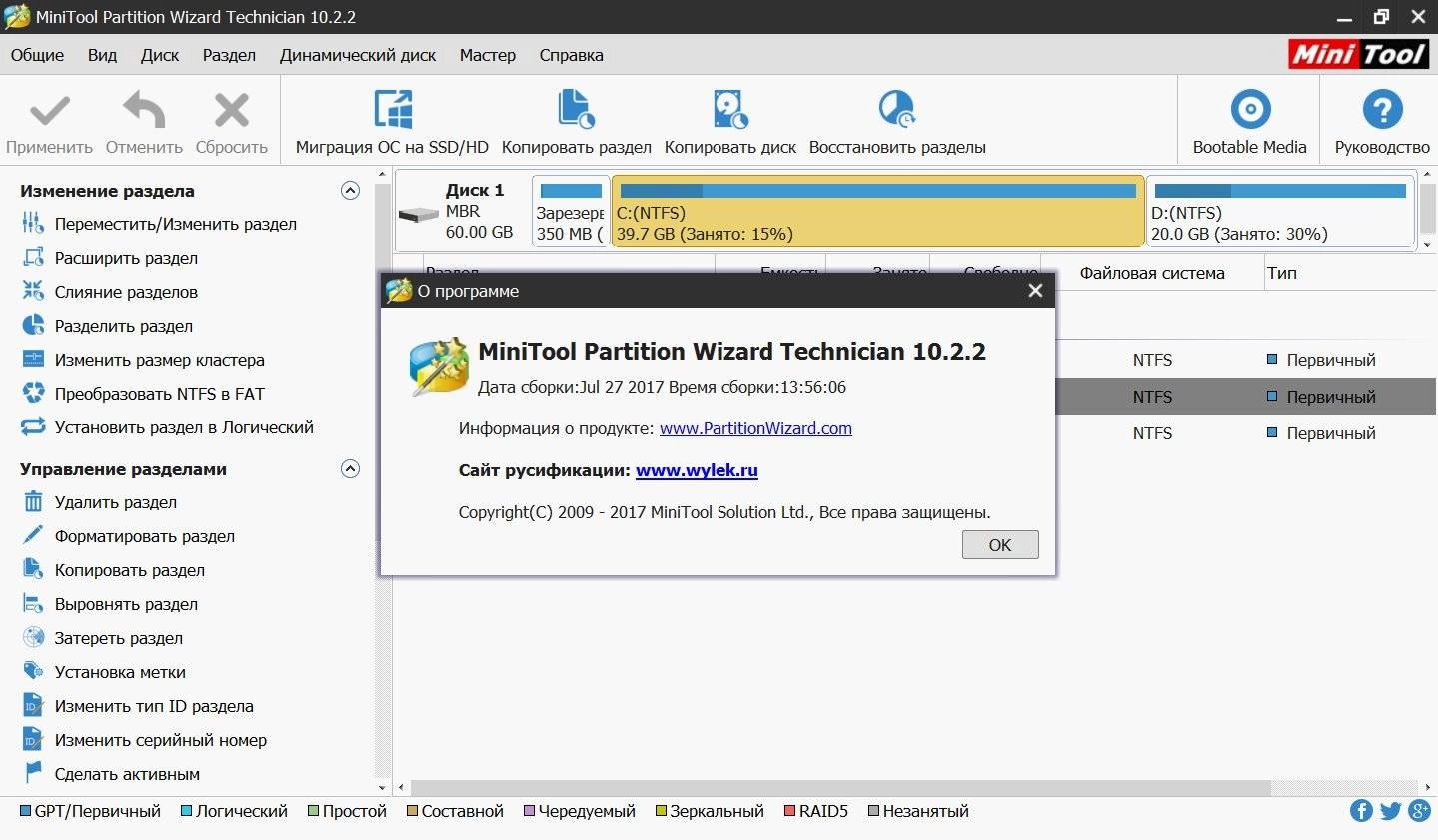Viewport: 1438px width, 840px height.
Task: Select the D:(NTFS) 20.0 GB partition block
Action: [1280, 211]
